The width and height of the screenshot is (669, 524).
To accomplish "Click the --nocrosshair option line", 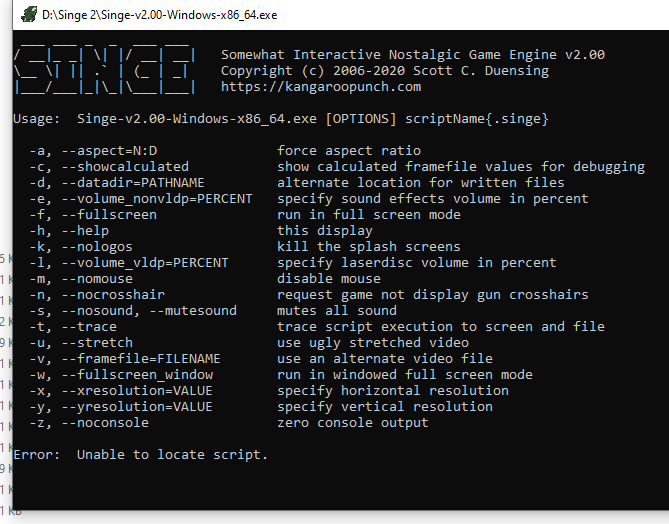I will (309, 295).
